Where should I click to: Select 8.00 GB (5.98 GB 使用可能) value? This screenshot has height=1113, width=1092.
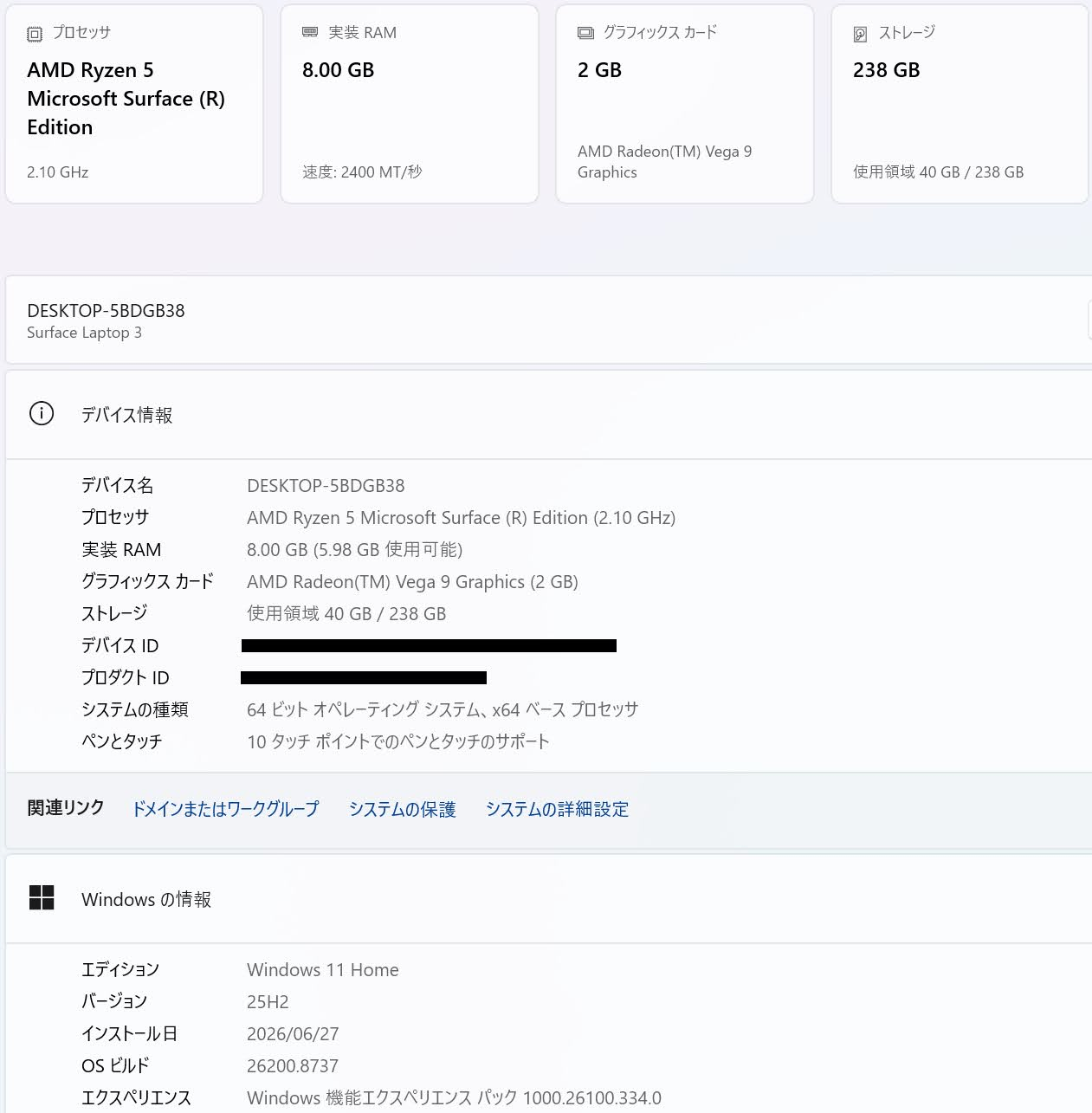tap(354, 550)
